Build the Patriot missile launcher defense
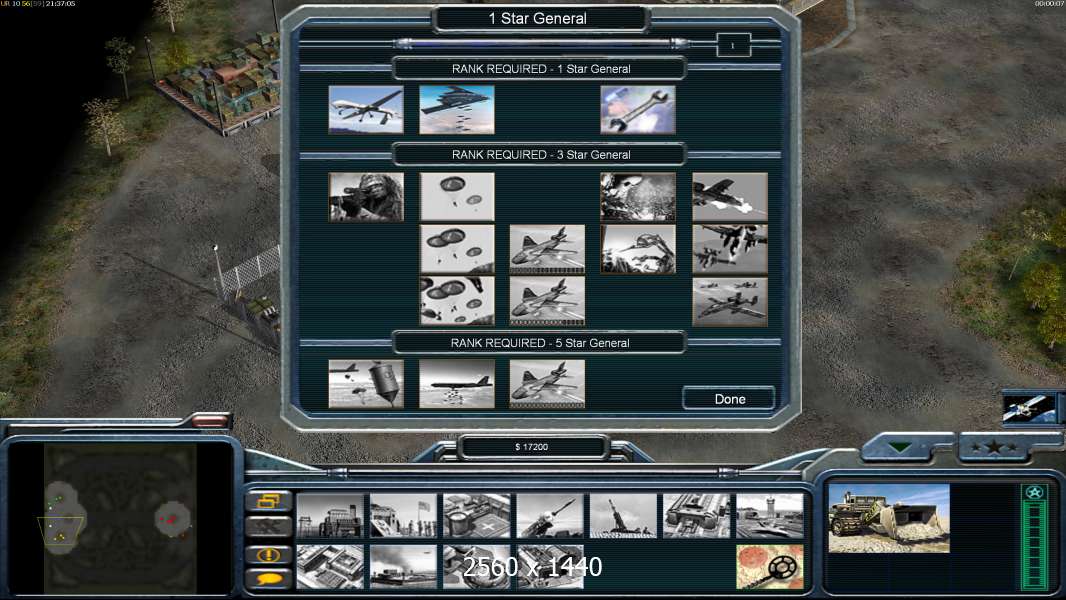Image resolution: width=1066 pixels, height=600 pixels. click(x=550, y=516)
